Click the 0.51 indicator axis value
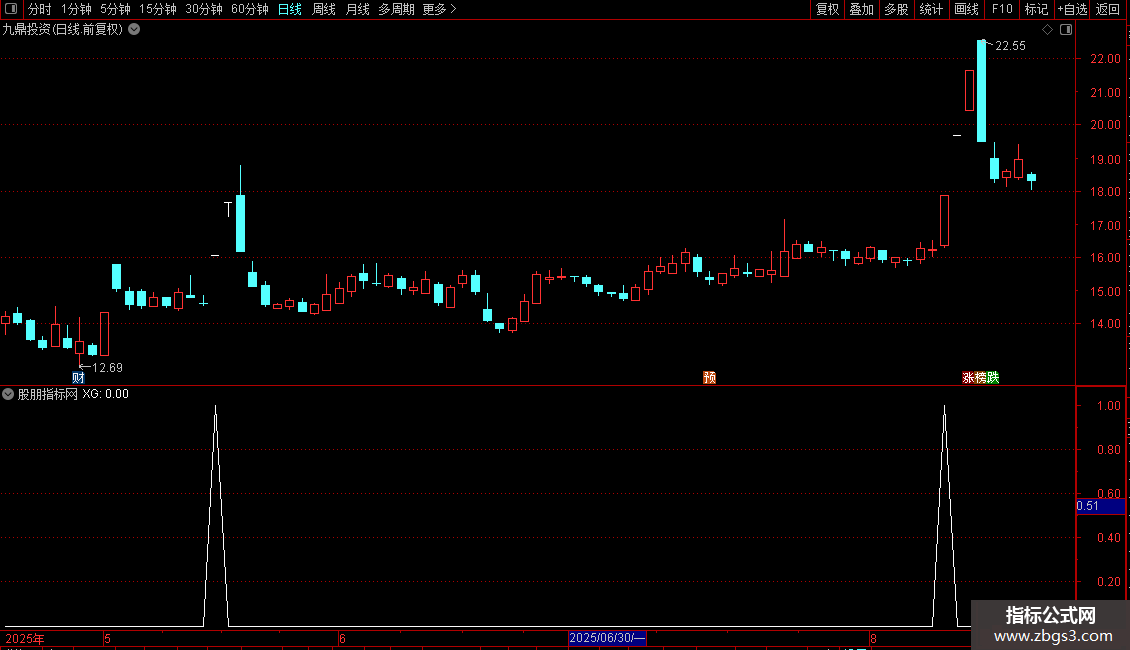The image size is (1130, 650). pos(1100,506)
